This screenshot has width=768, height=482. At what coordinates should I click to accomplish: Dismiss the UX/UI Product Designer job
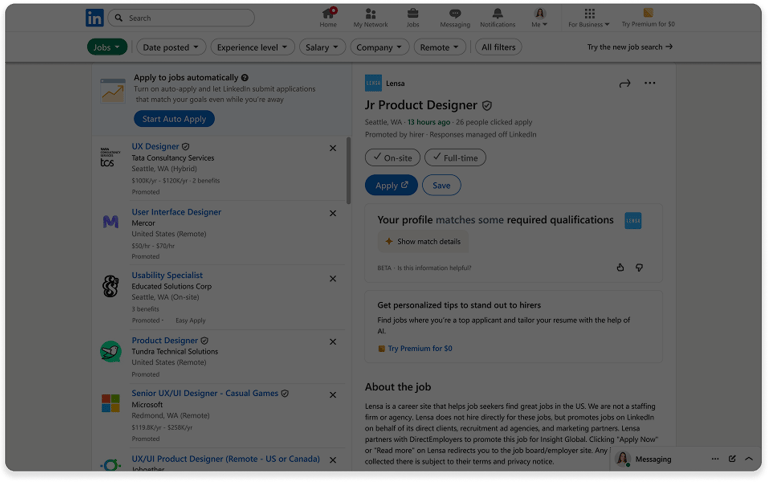click(333, 460)
